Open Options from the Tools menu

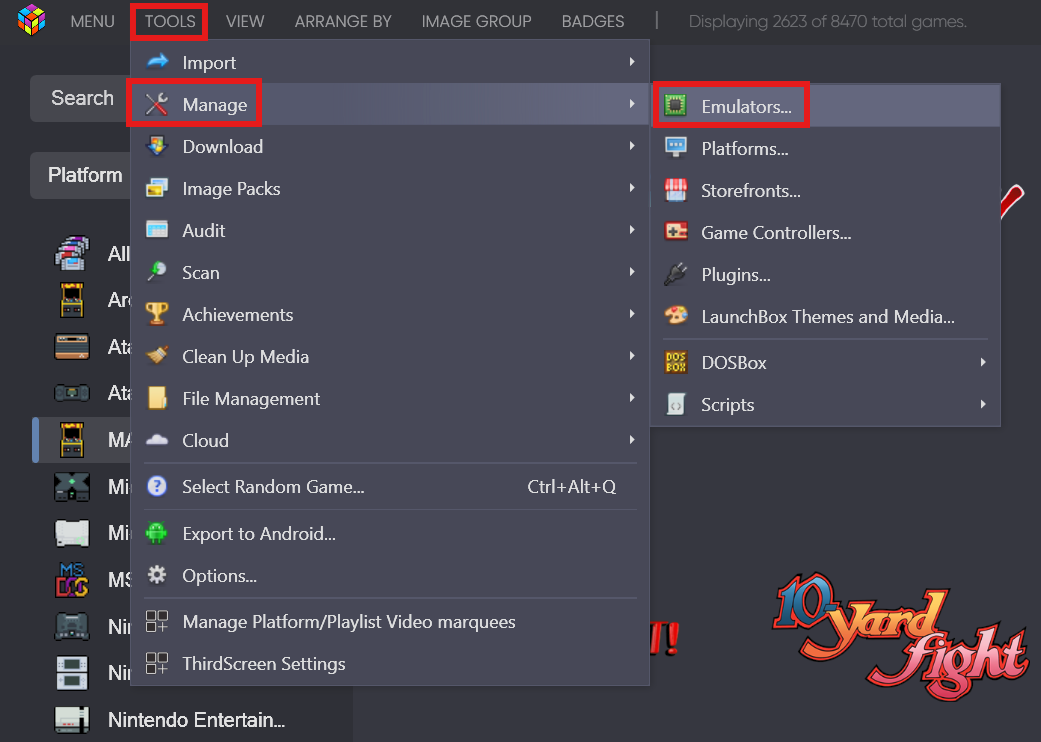[219, 575]
